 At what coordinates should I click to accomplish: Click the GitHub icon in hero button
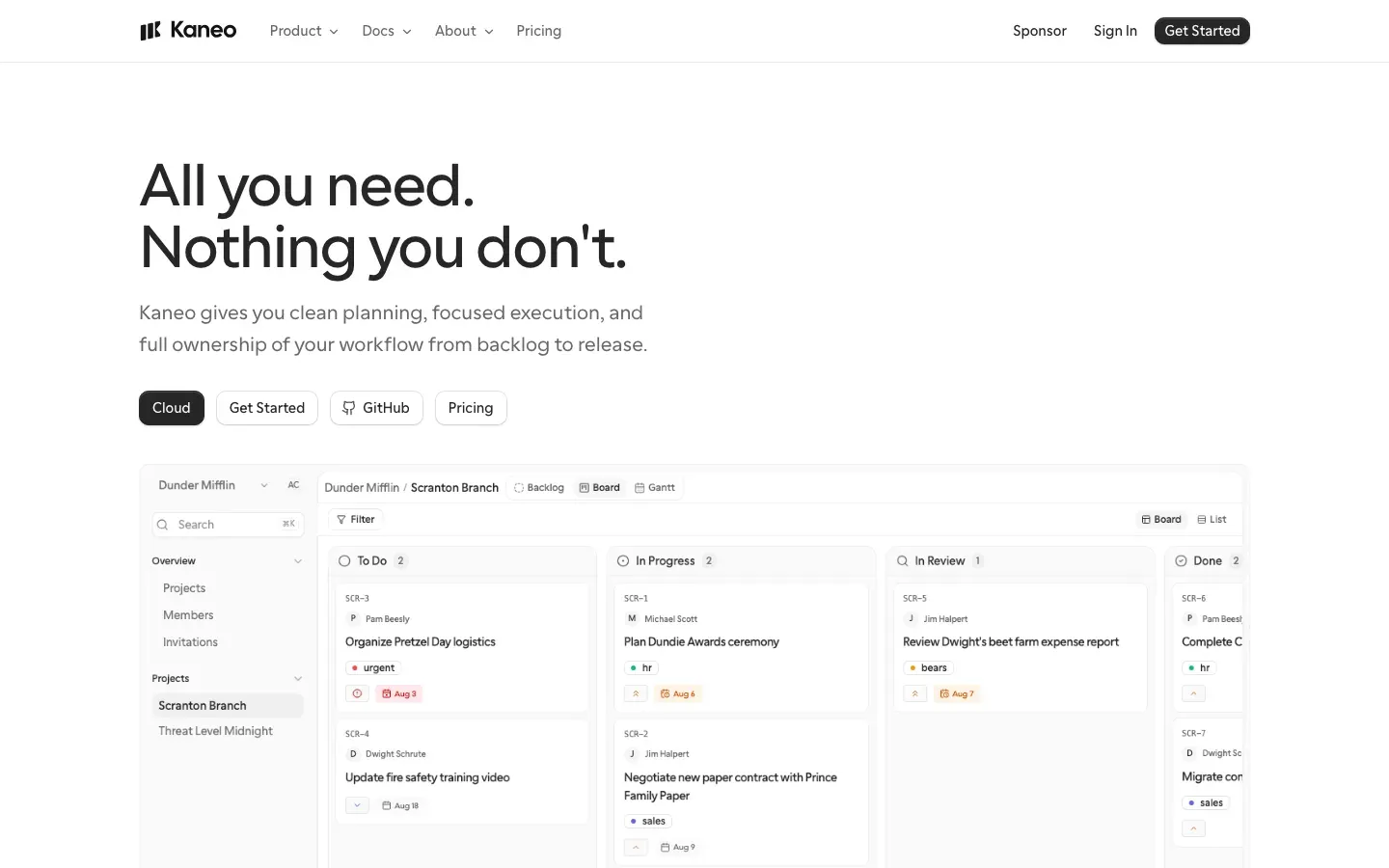tap(349, 408)
